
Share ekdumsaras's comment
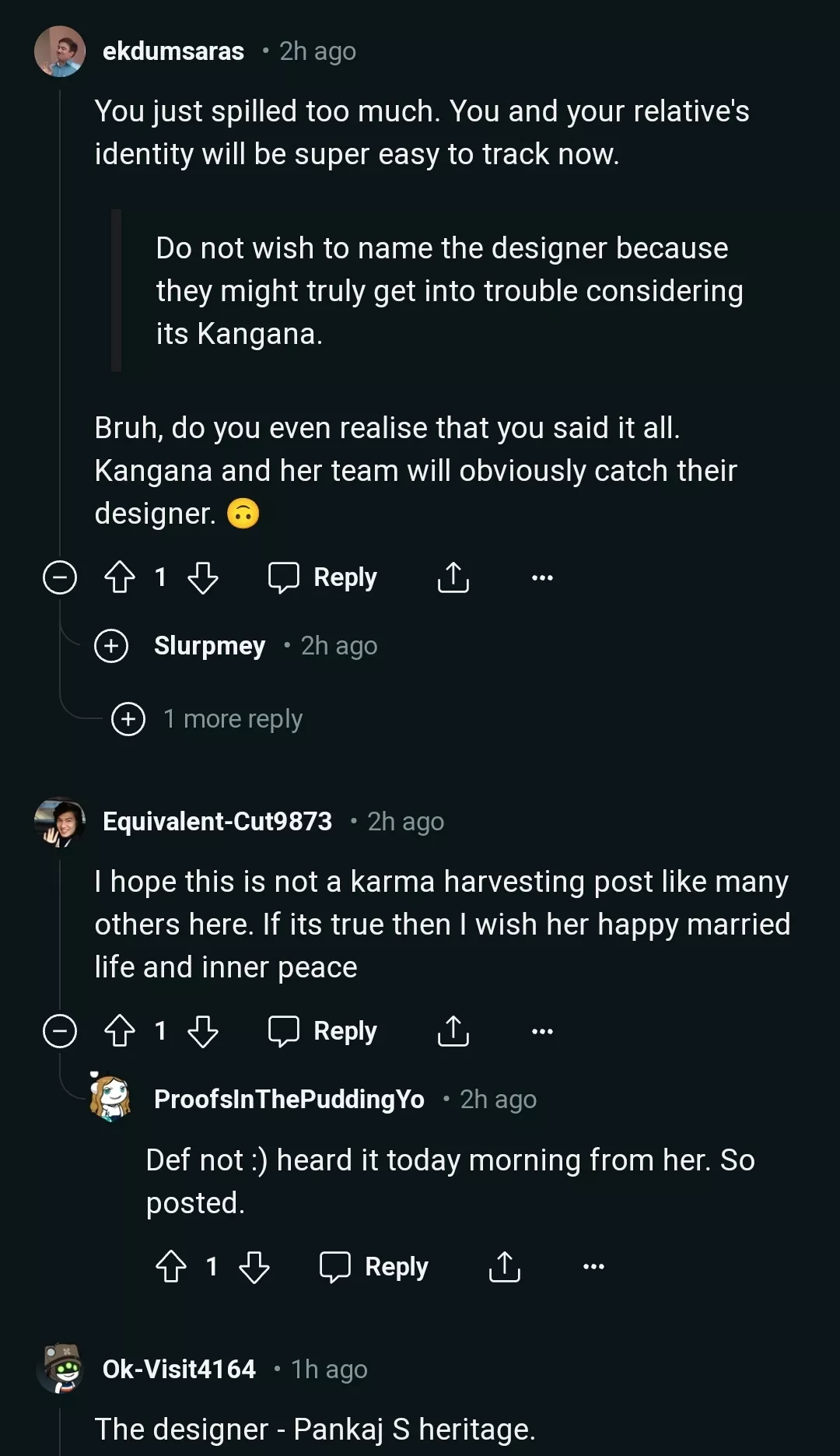453,577
